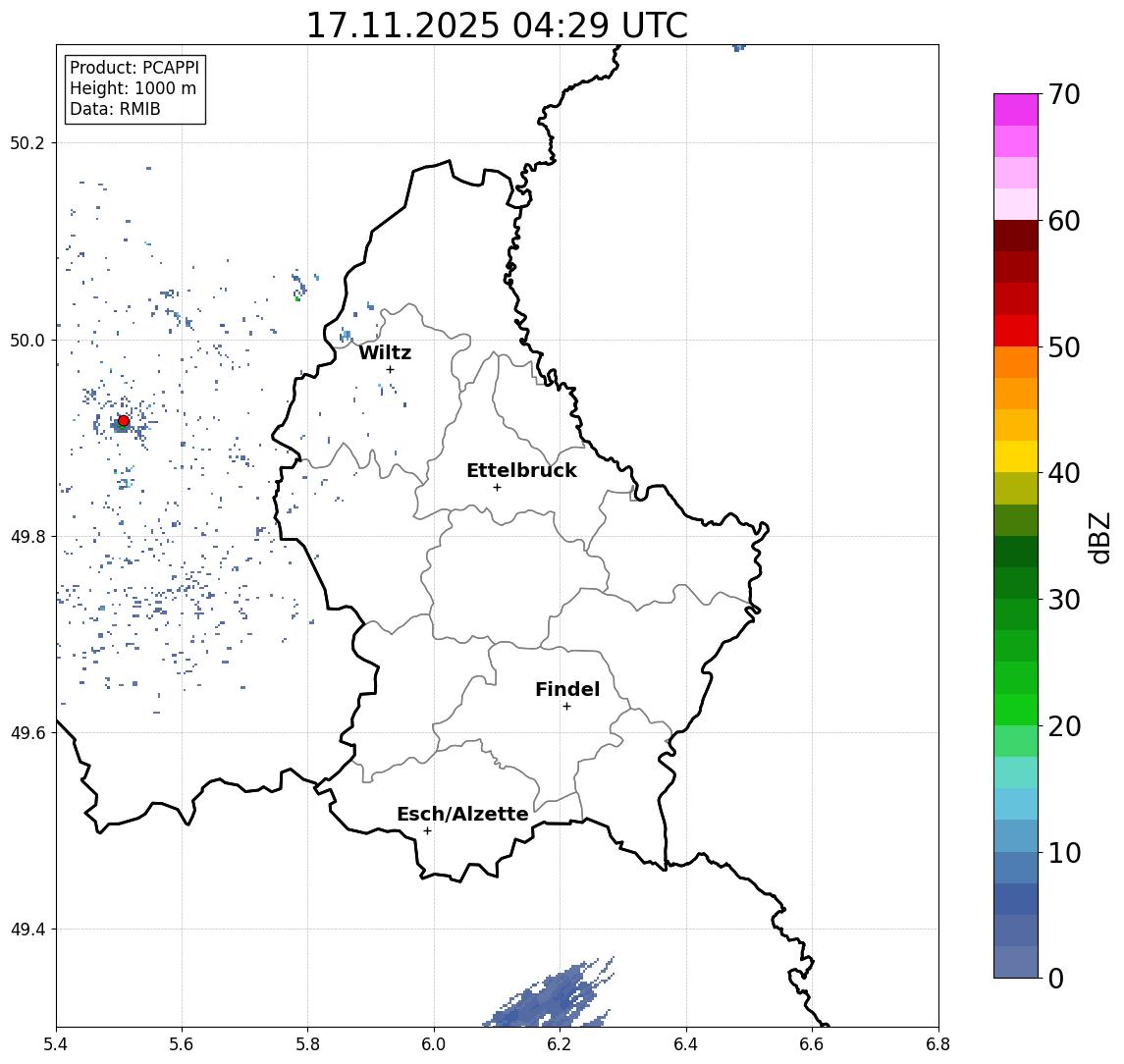Click the Wiltz station cross marker
The height and width of the screenshot is (1064, 1124).
(390, 369)
